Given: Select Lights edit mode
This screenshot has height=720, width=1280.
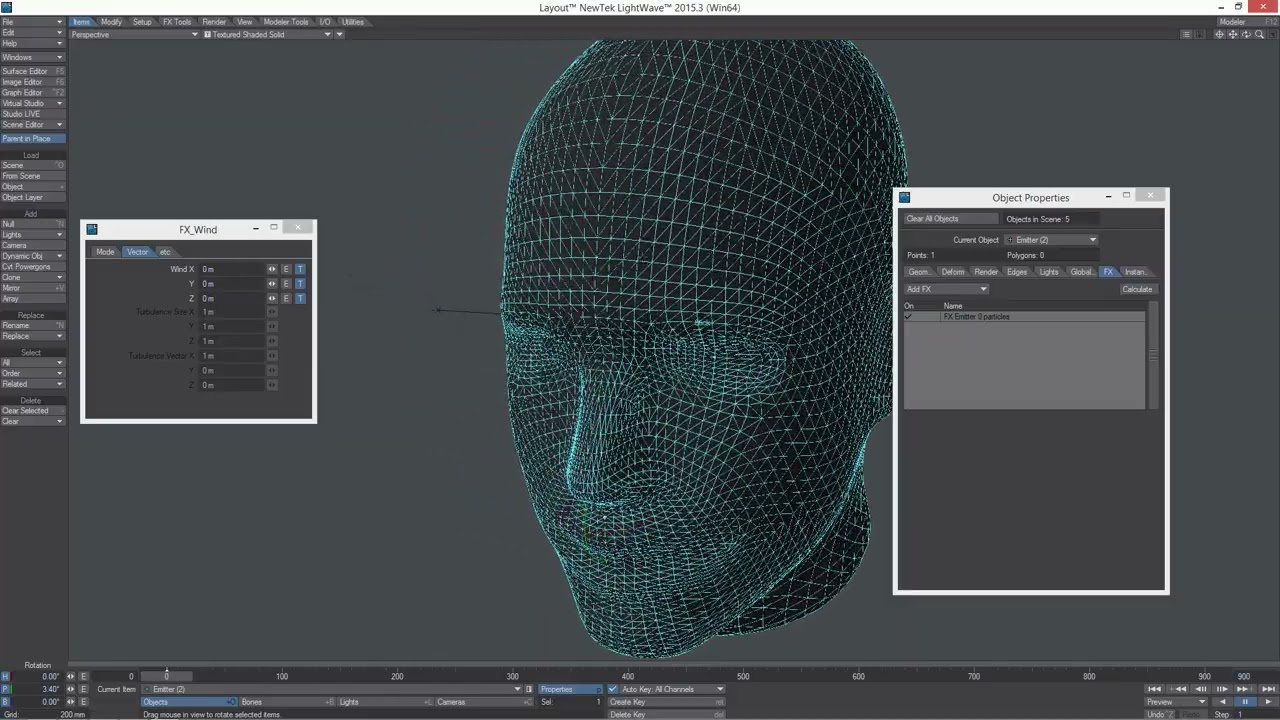Looking at the screenshot, I should [x=384, y=702].
